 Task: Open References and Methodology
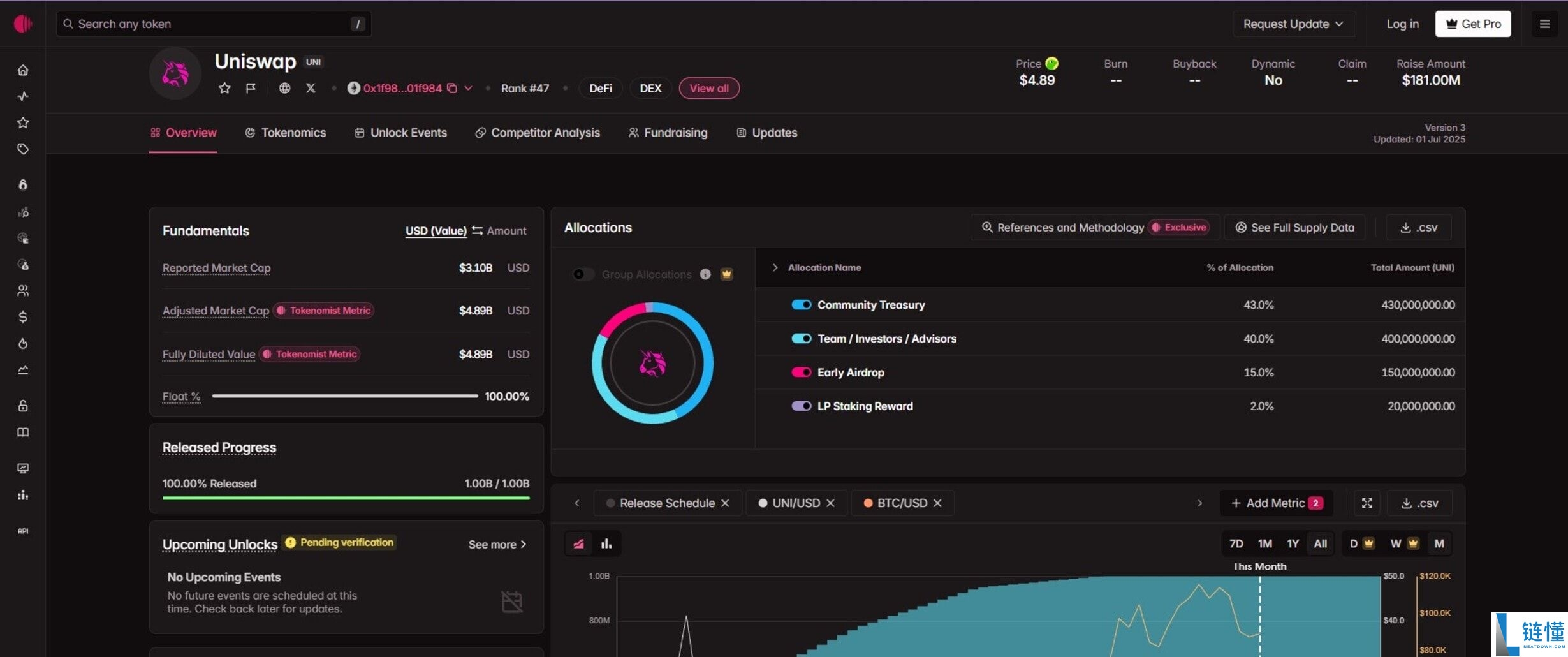coord(1095,228)
